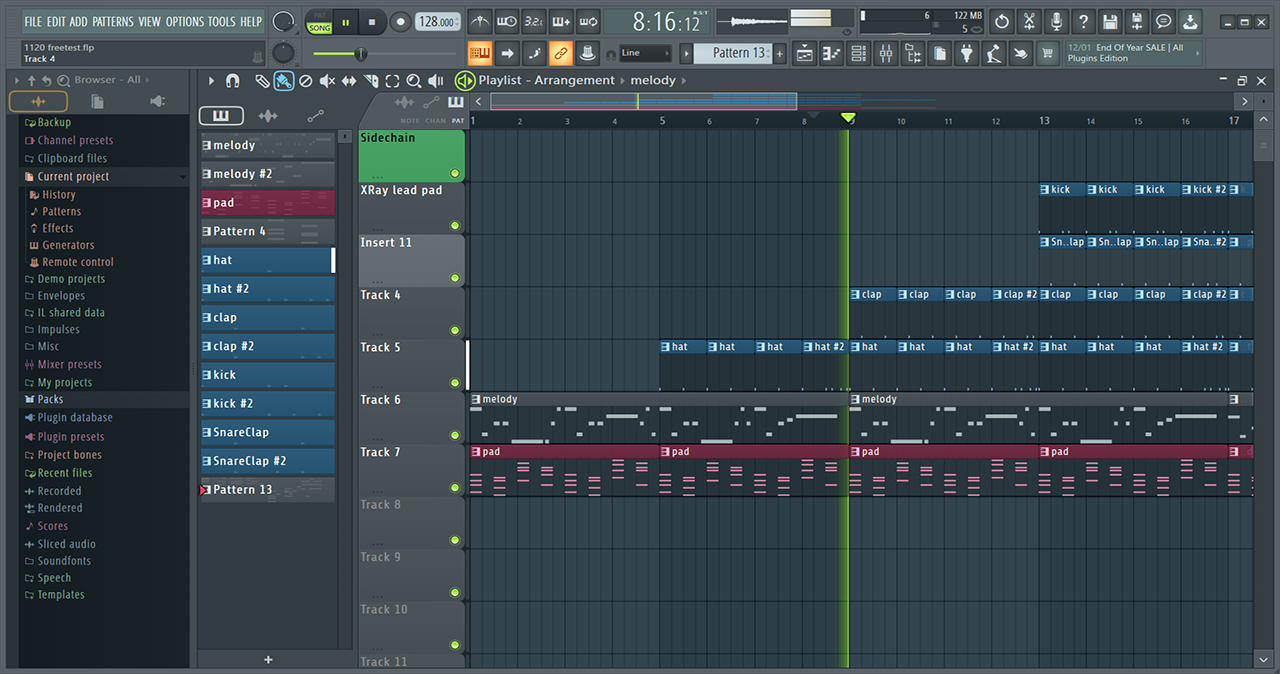Open the playlist options menu arrow
The image size is (1280, 674).
211,81
